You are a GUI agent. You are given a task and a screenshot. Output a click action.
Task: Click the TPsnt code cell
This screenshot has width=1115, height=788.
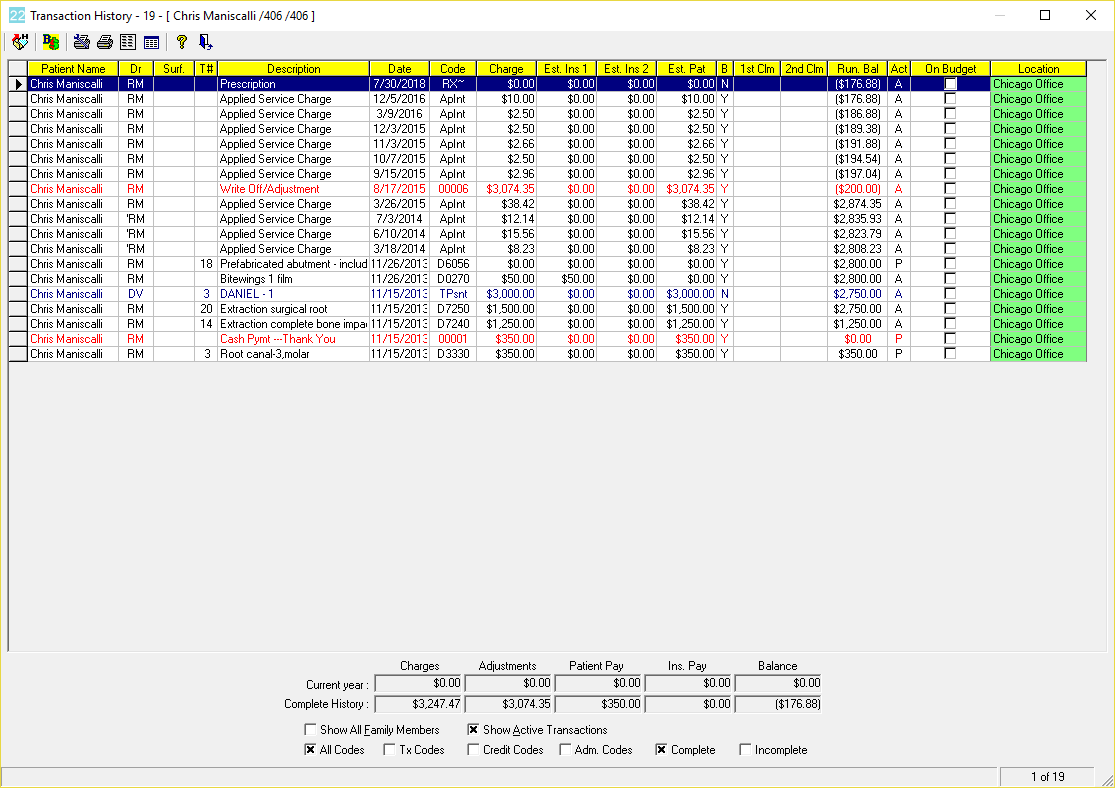point(453,294)
